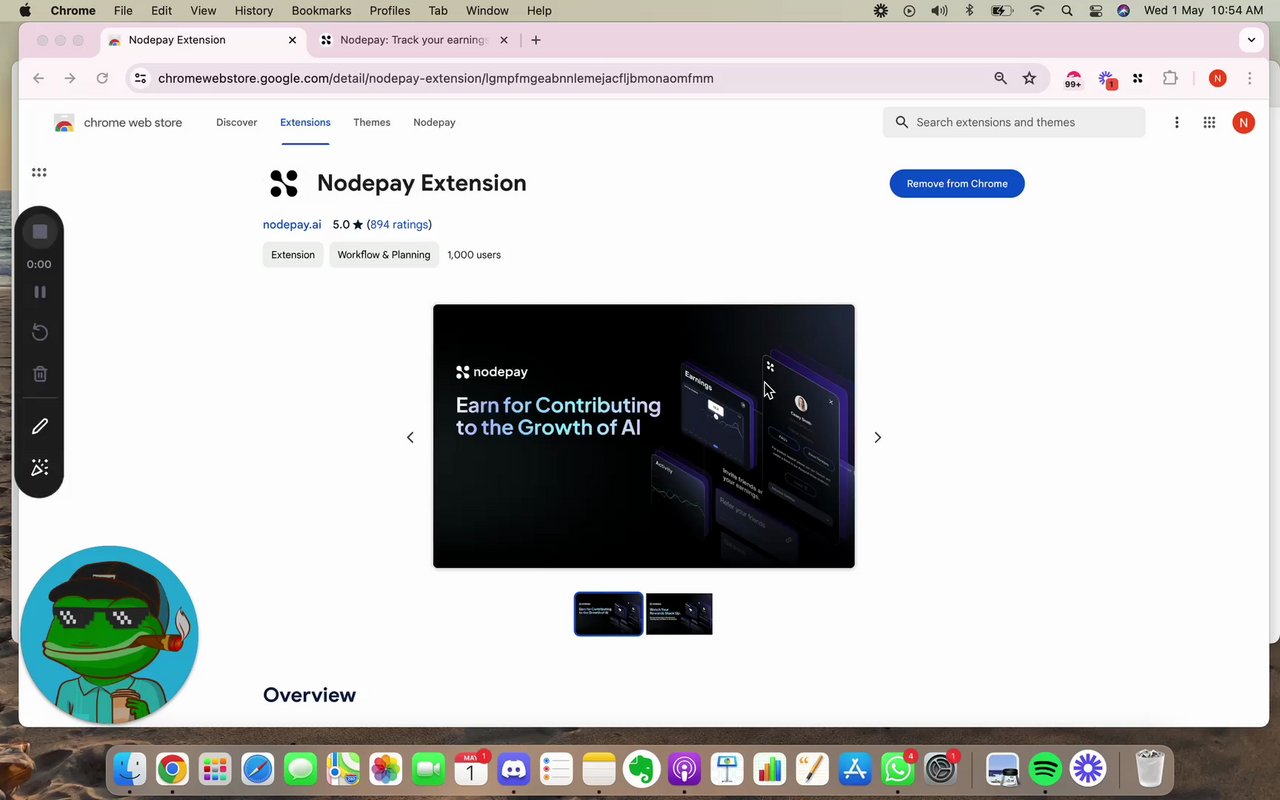Image resolution: width=1280 pixels, height=800 pixels.
Task: Show the next screenshot in the carousel
Action: click(x=878, y=437)
